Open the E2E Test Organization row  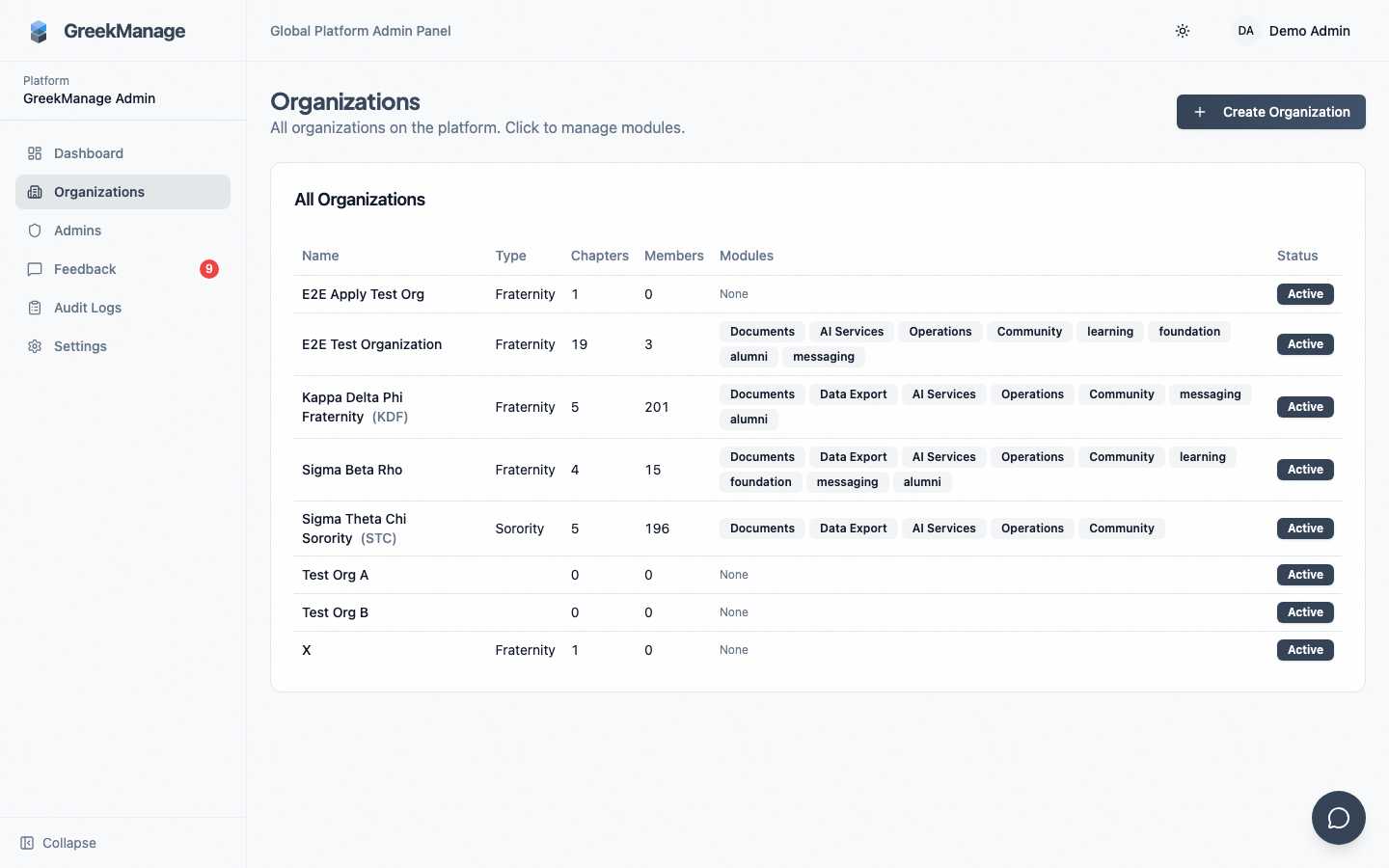tap(818, 344)
